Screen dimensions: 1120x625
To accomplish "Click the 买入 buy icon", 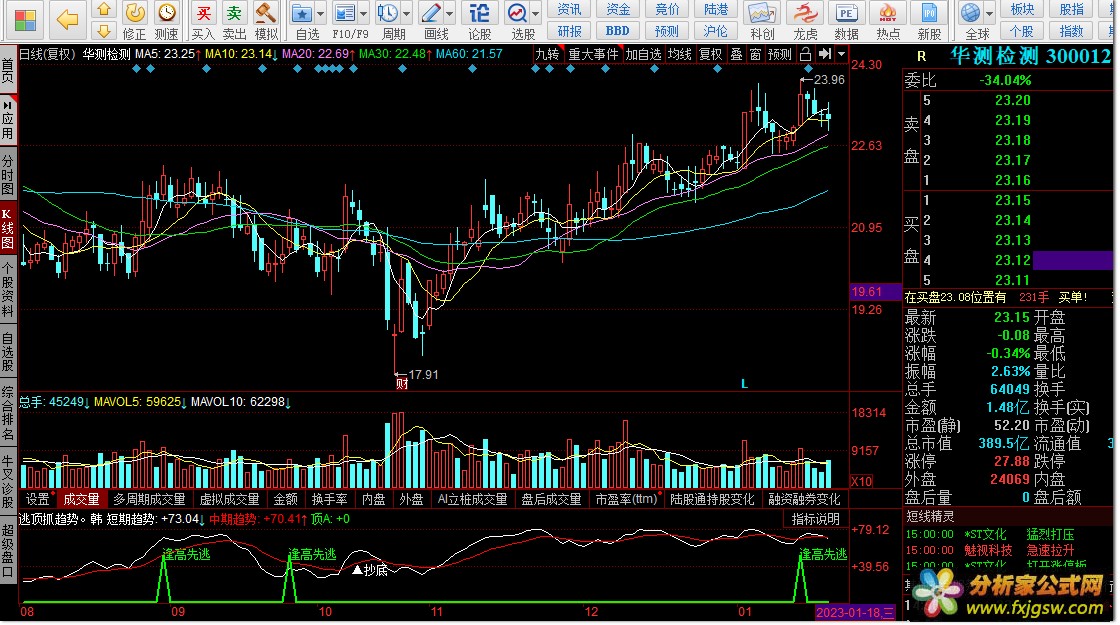I will pyautogui.click(x=204, y=13).
